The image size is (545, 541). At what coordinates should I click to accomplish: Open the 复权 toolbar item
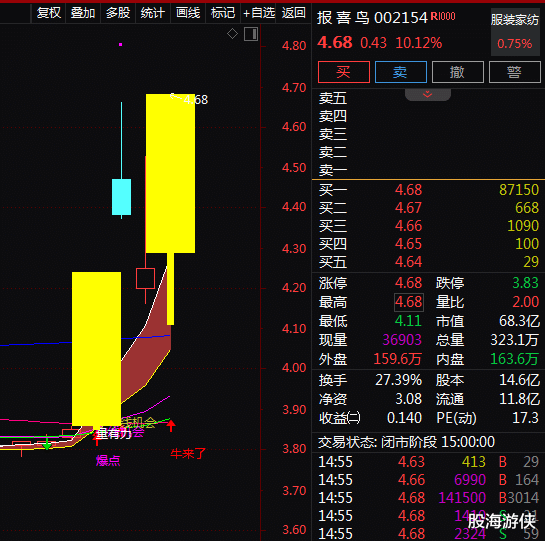49,13
